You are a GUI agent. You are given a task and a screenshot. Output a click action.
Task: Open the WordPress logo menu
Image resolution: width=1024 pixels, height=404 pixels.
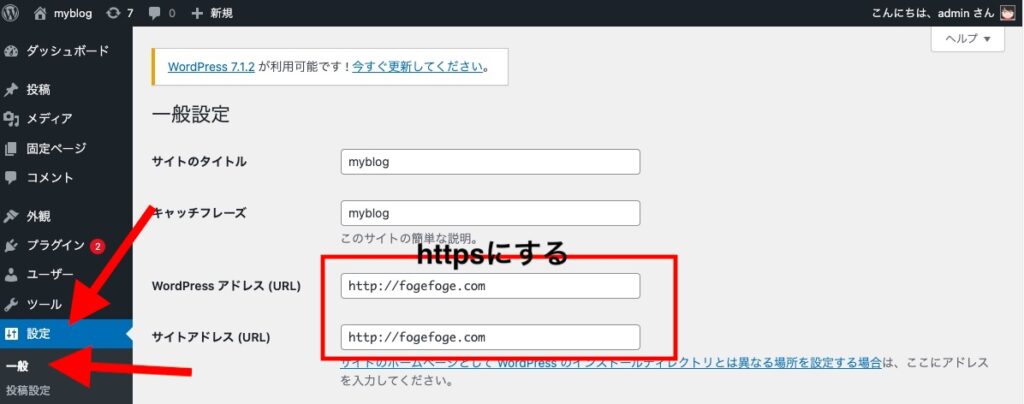click(10, 13)
